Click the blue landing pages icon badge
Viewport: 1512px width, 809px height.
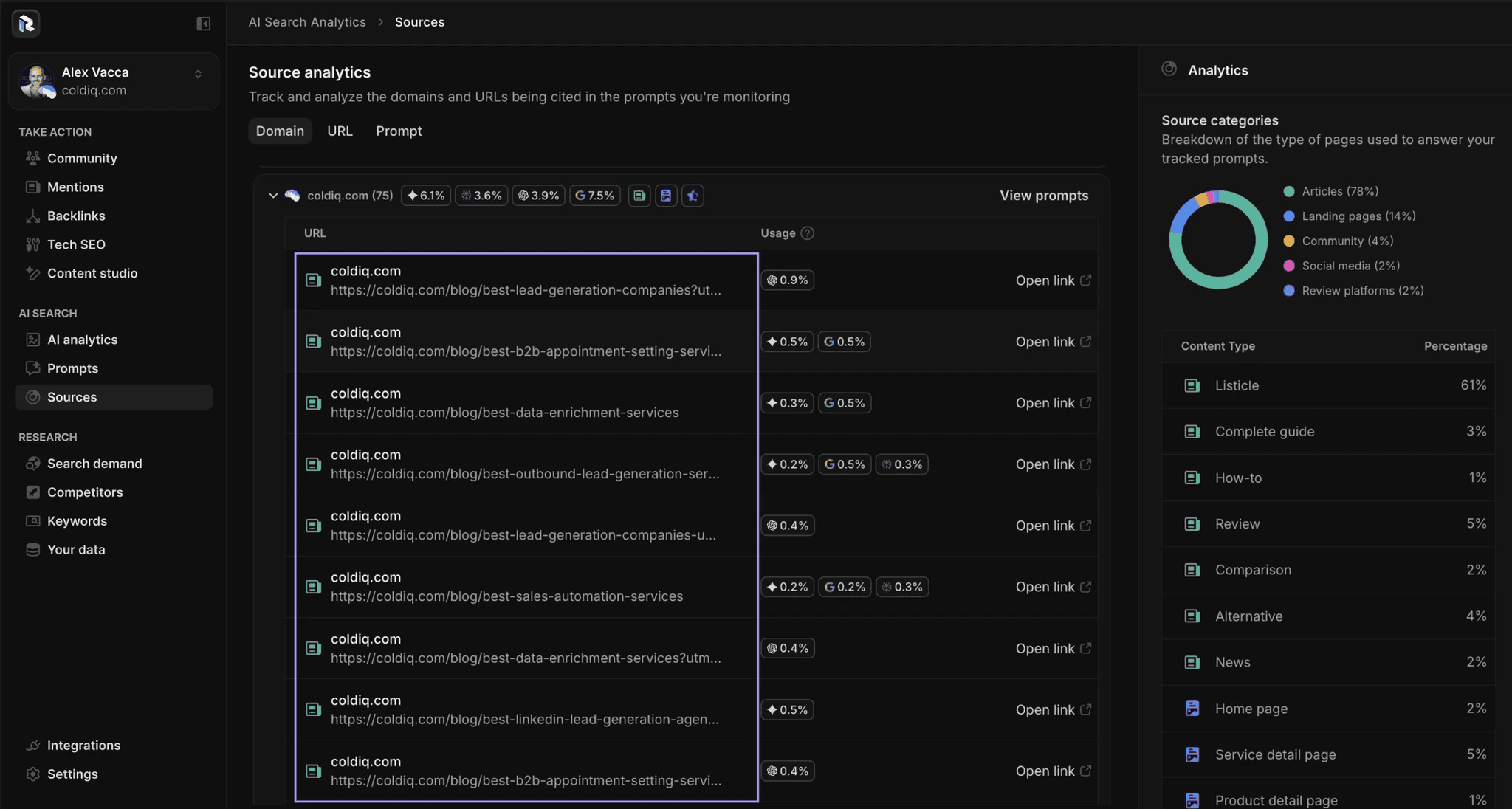[x=666, y=196]
